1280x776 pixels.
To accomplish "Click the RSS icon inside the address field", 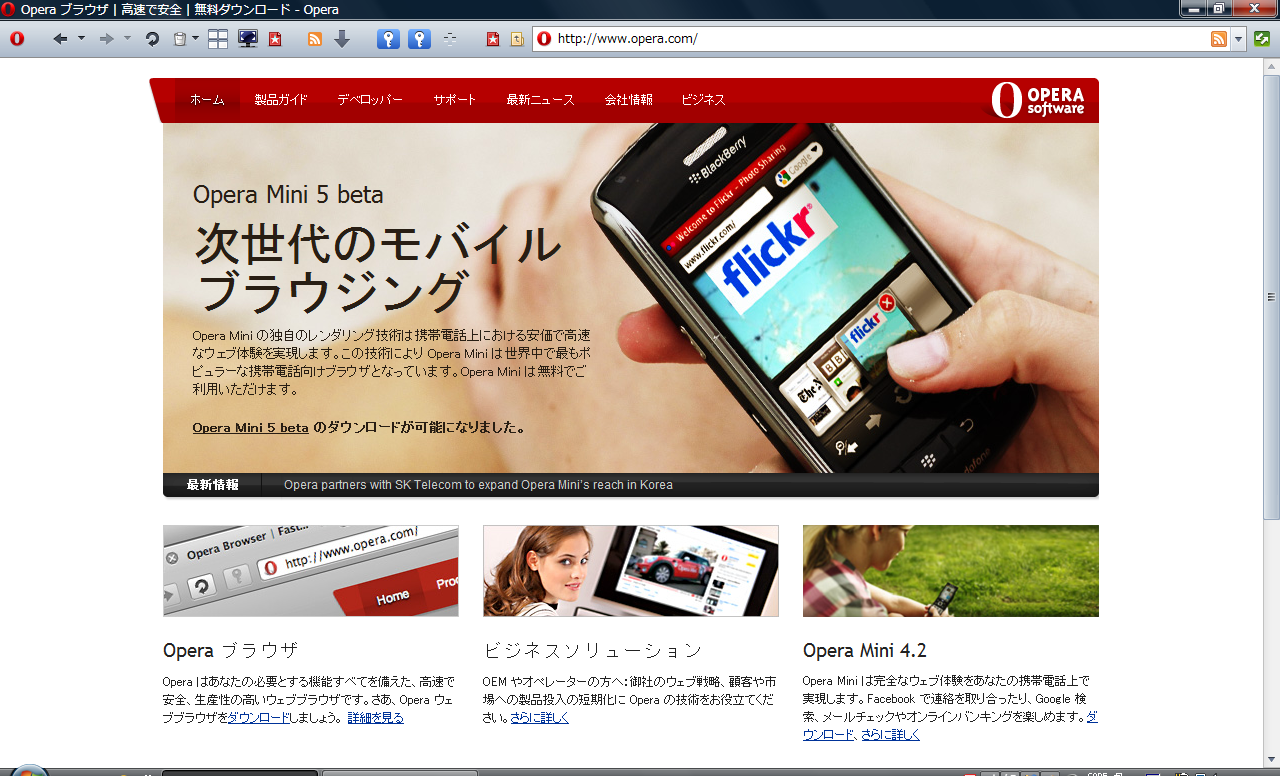I will (x=1219, y=39).
